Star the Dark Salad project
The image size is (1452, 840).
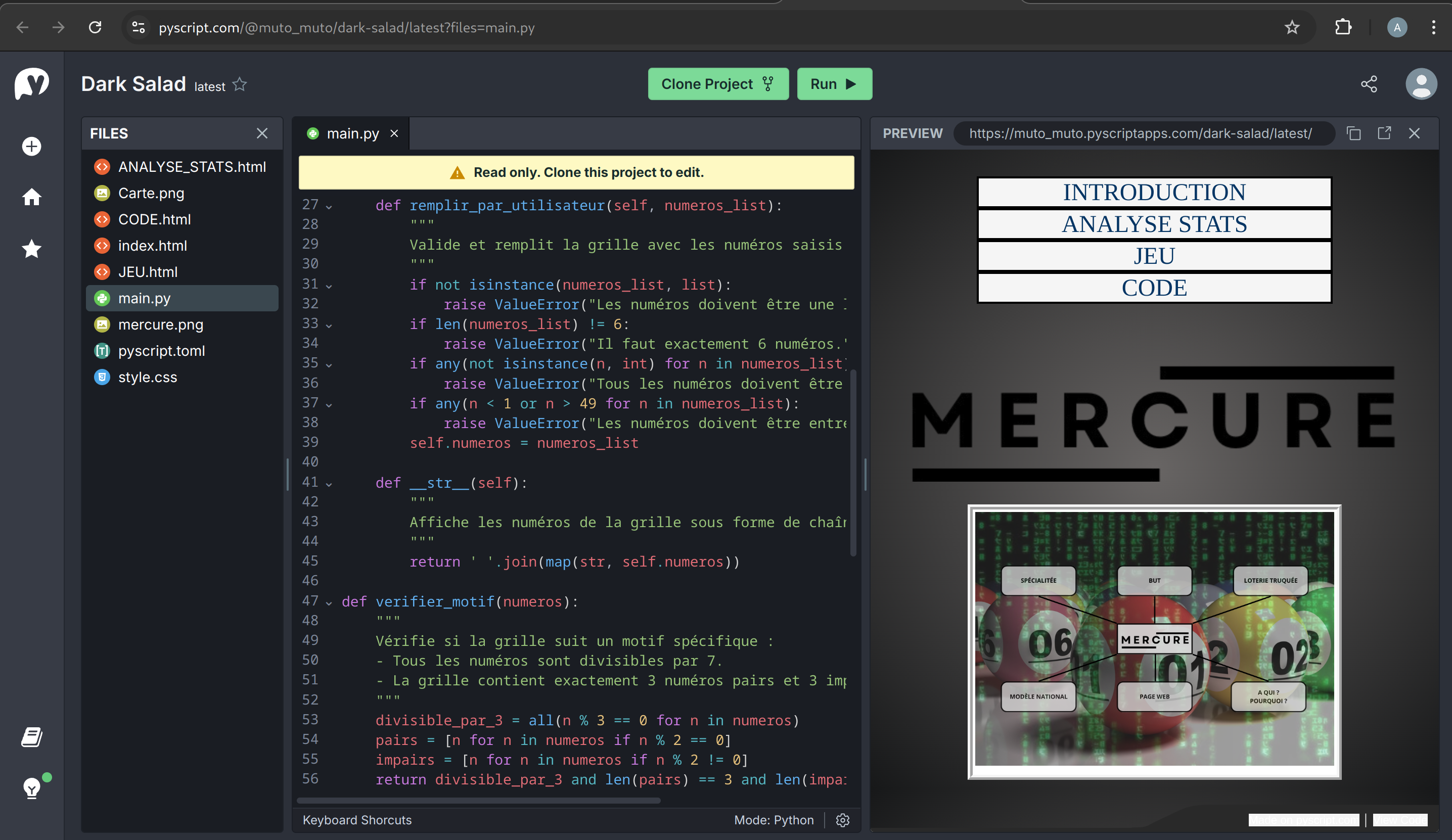coord(240,85)
